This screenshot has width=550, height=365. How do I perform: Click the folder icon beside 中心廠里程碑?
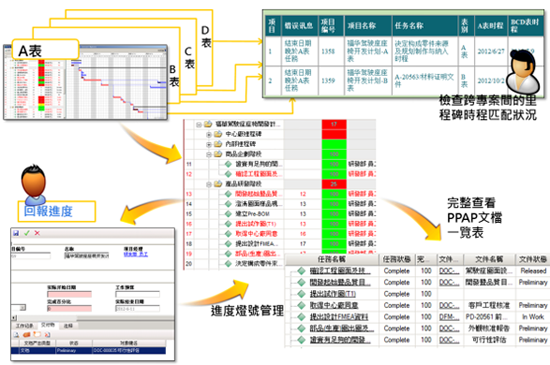(x=218, y=134)
